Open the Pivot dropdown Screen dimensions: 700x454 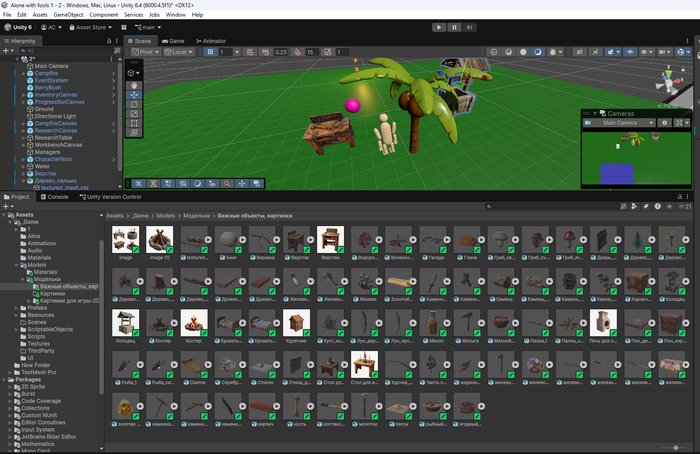[146, 52]
